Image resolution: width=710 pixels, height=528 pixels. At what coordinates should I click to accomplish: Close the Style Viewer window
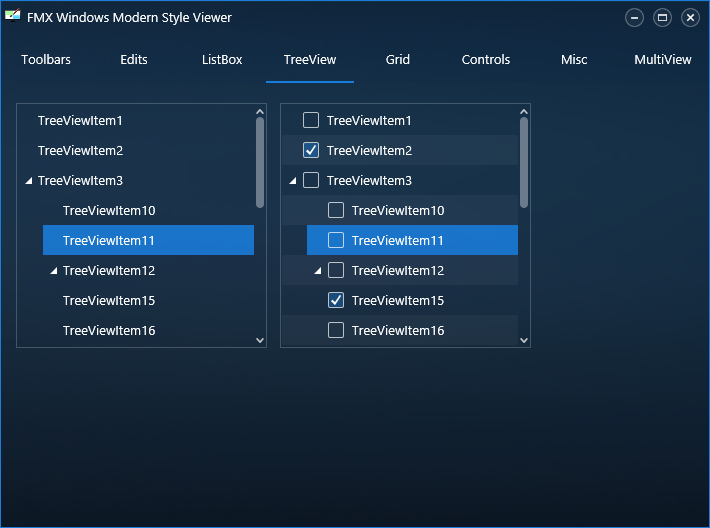690,18
